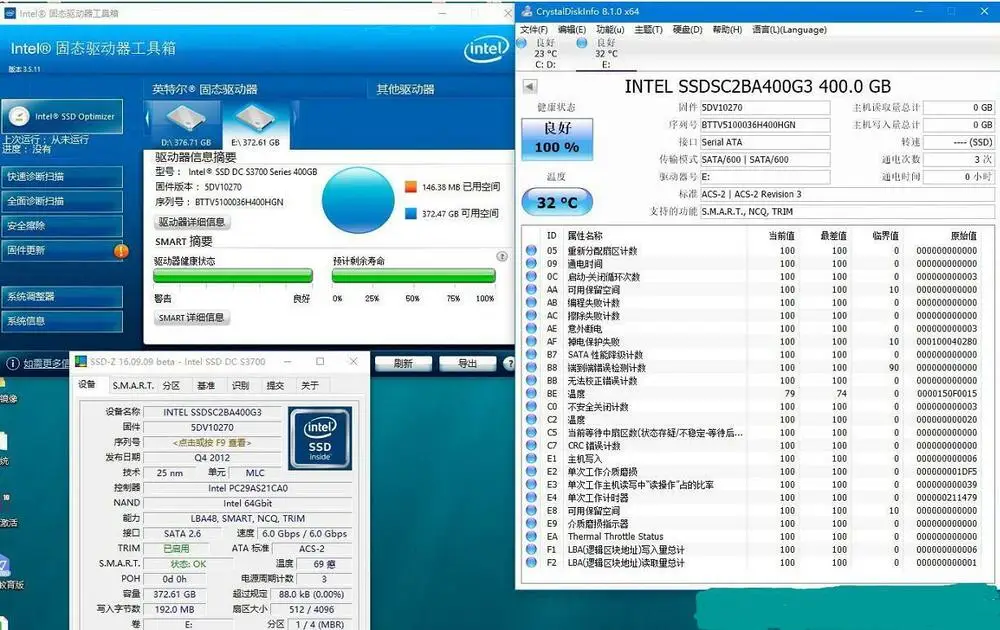1000x630 pixels.
Task: Open 系统信息 in Intel Toolbox
Action: [62, 321]
